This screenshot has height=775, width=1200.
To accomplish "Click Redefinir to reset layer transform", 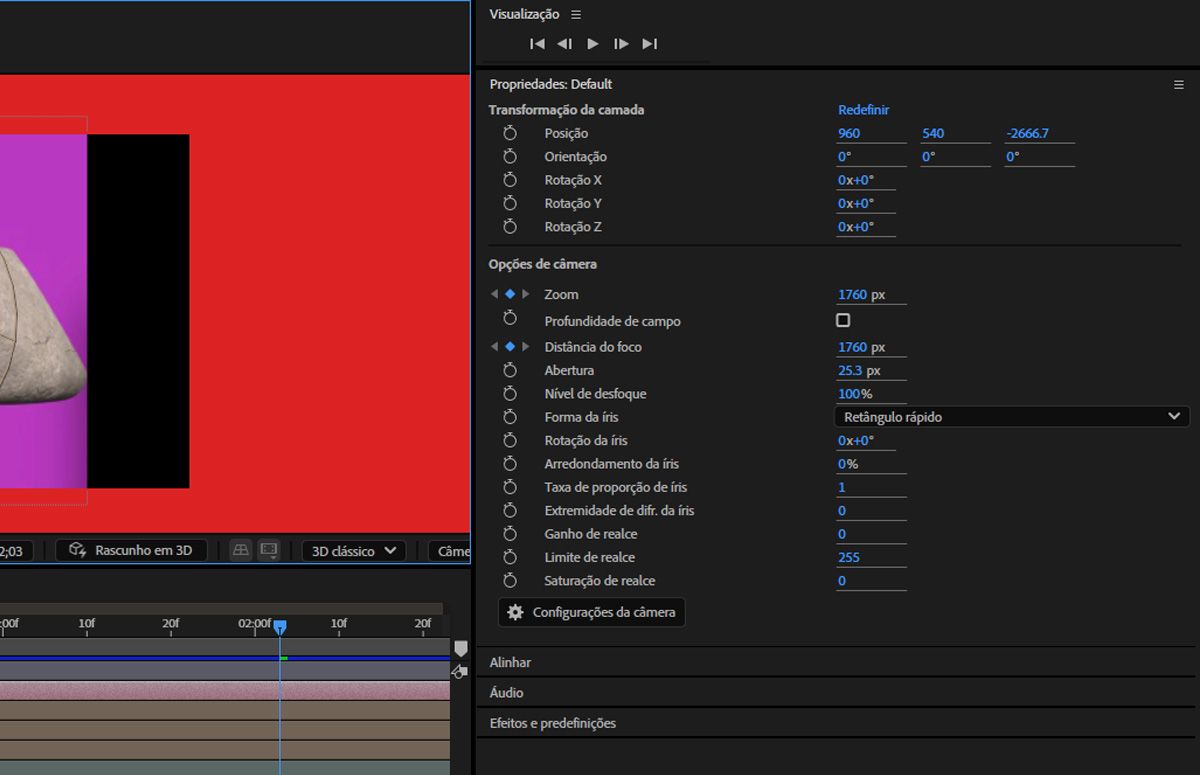I will [863, 110].
